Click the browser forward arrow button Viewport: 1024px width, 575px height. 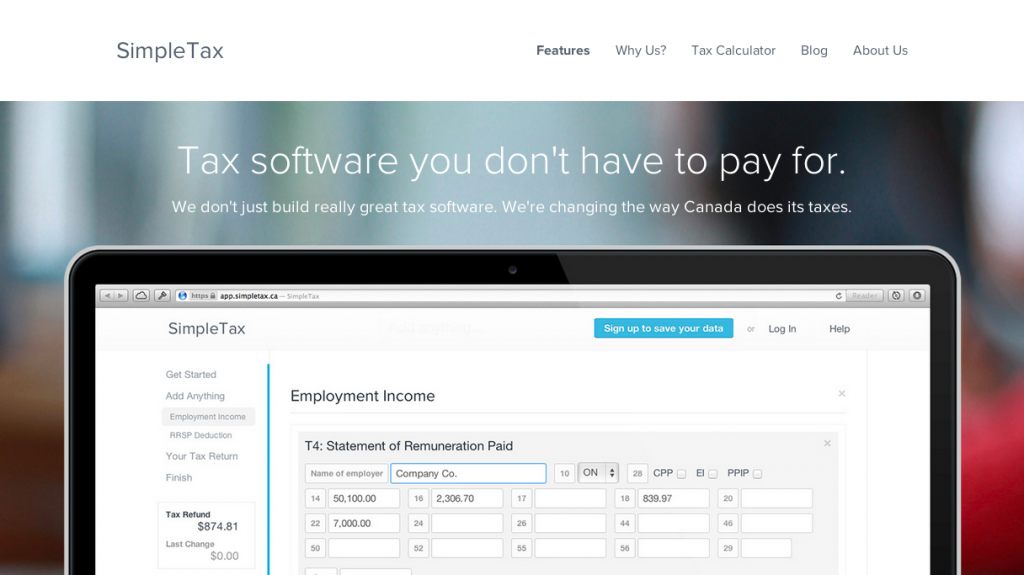[121, 296]
